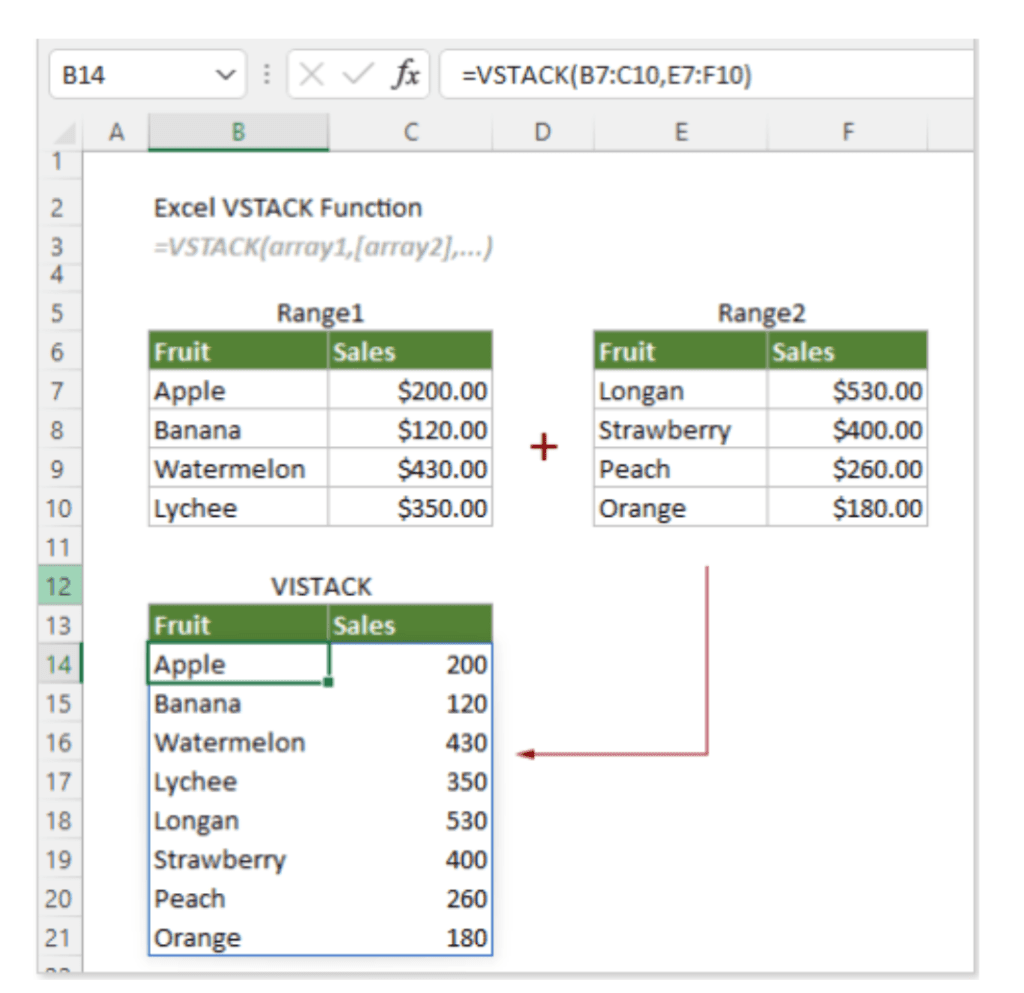
Task: Expand the Name Box dropdown arrow
Action: (x=225, y=76)
